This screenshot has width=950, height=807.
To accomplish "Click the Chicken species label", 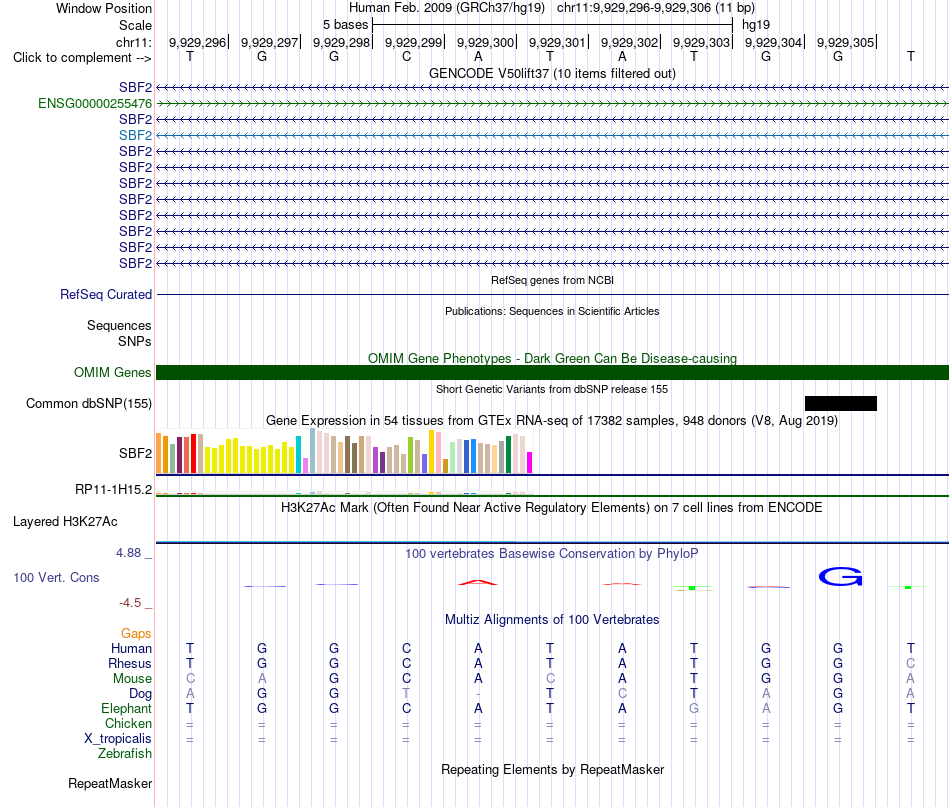I will [x=128, y=723].
